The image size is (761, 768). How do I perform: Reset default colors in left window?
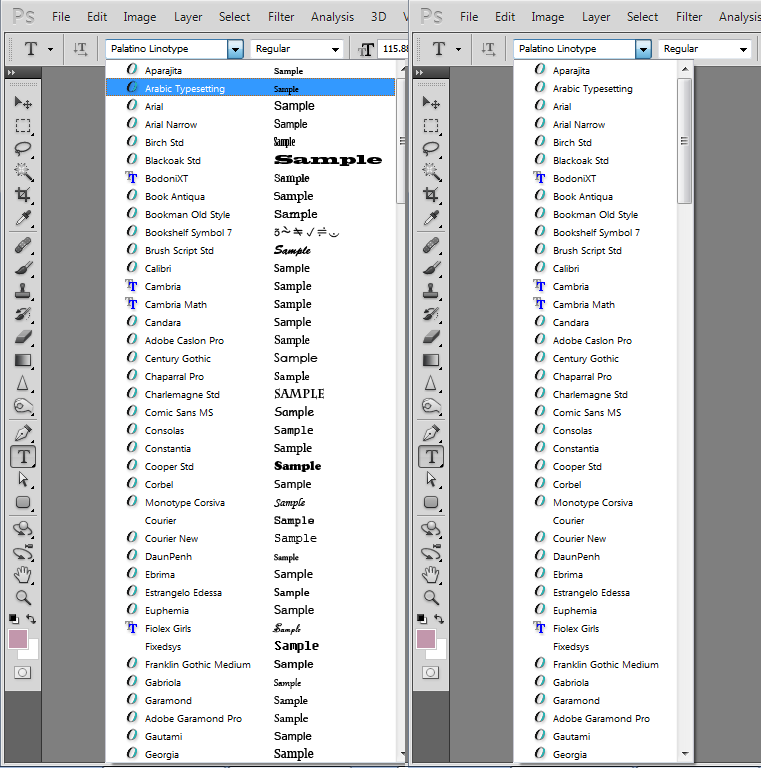14,619
